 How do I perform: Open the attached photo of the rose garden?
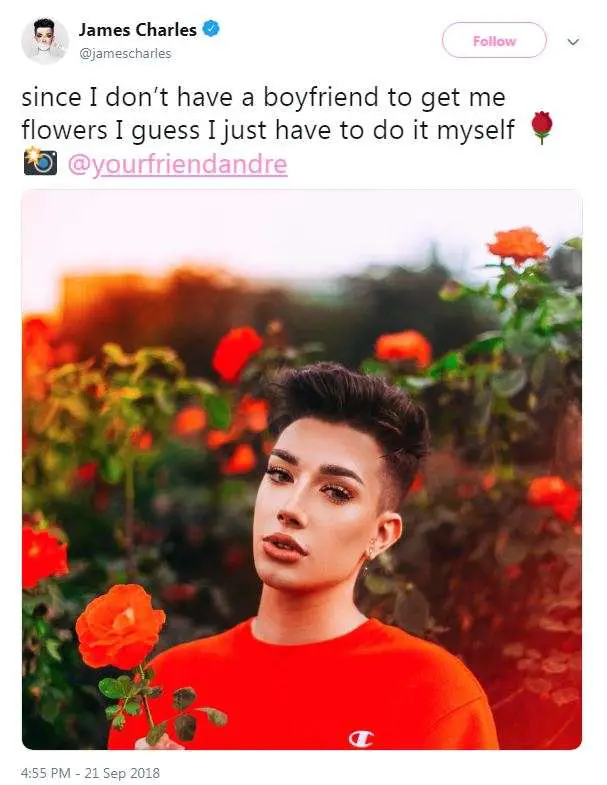point(302,470)
